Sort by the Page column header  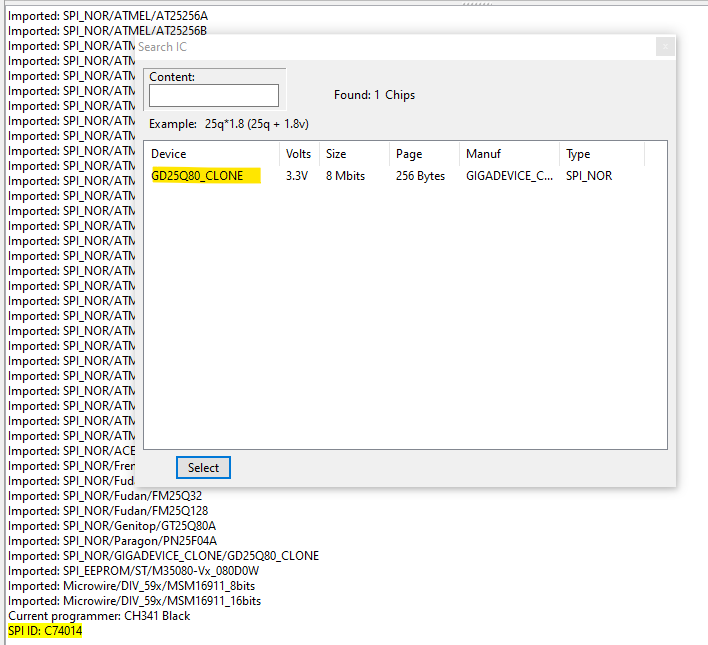424,154
